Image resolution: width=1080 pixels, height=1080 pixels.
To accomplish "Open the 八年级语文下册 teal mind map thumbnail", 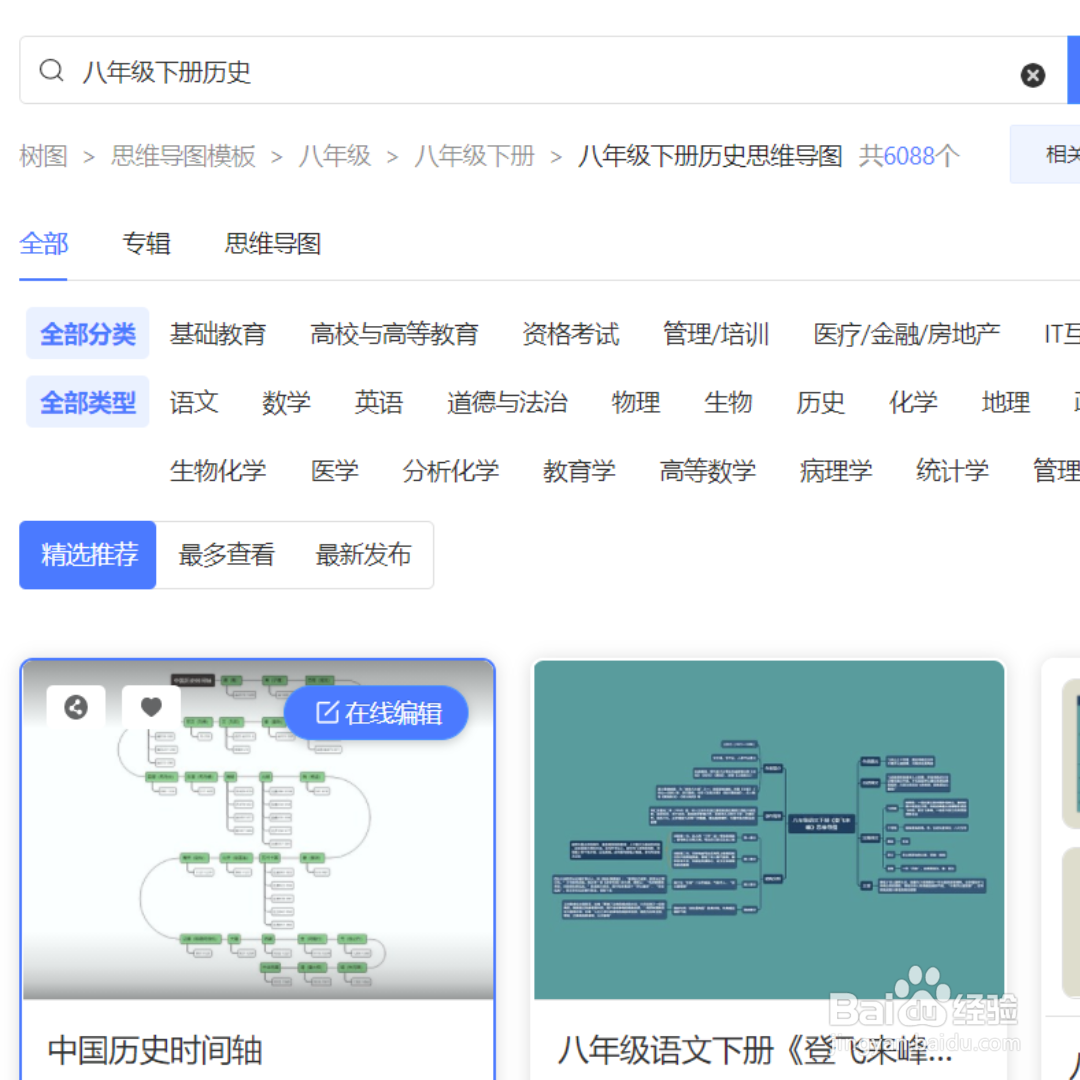I will (769, 829).
